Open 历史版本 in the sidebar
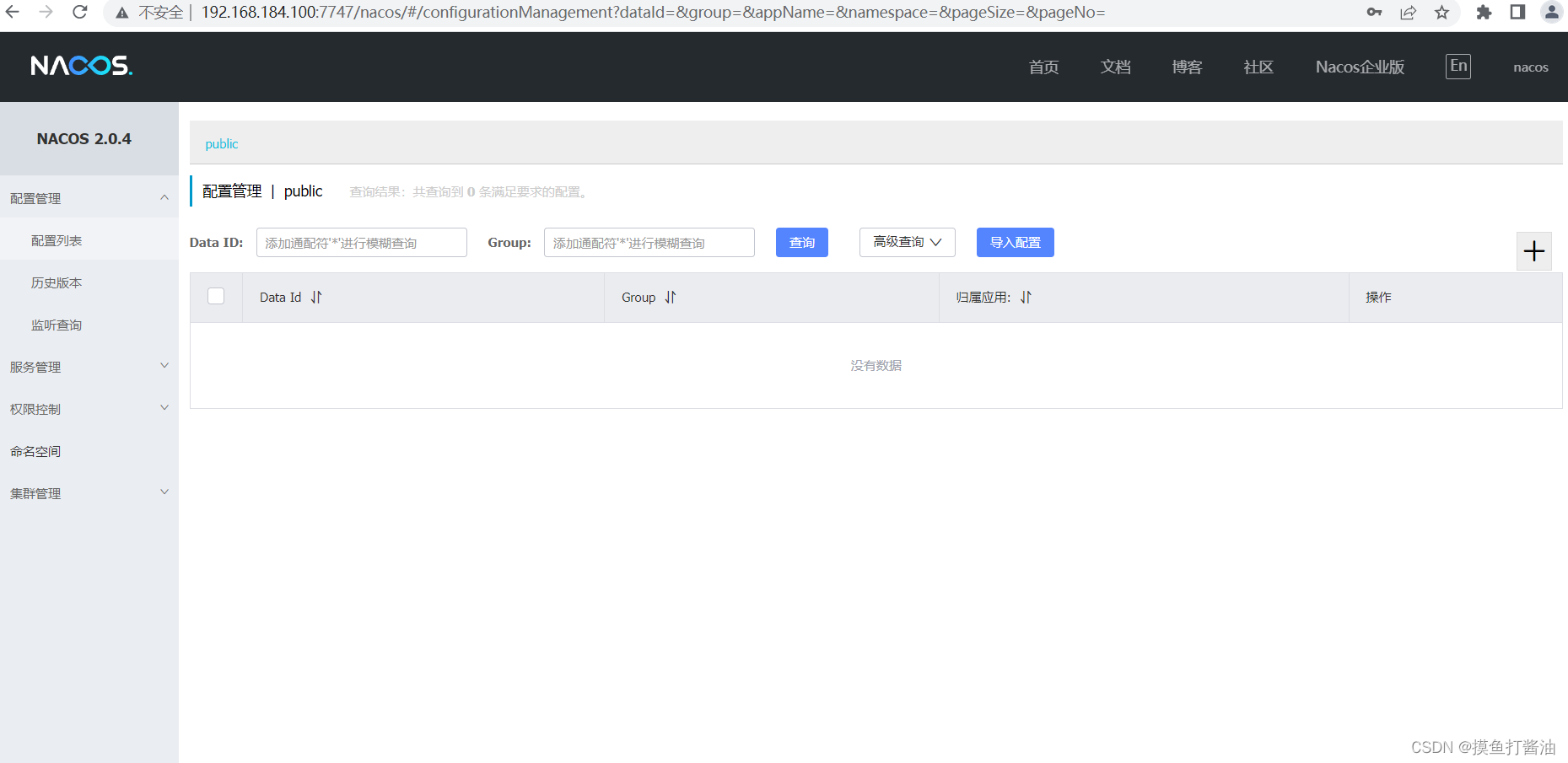This screenshot has width=1568, height=763. pyautogui.click(x=57, y=282)
